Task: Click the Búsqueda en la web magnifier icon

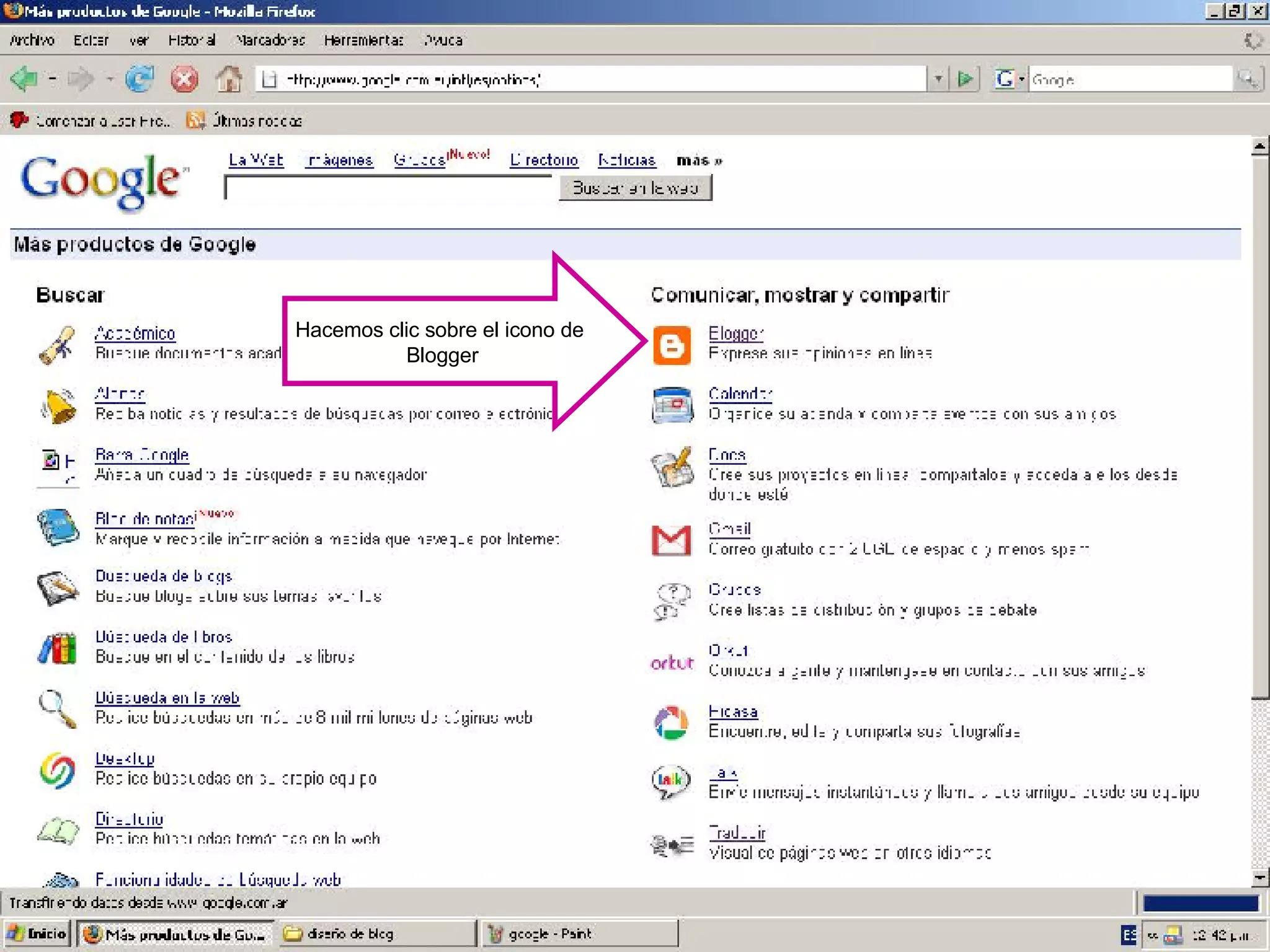Action: [57, 709]
